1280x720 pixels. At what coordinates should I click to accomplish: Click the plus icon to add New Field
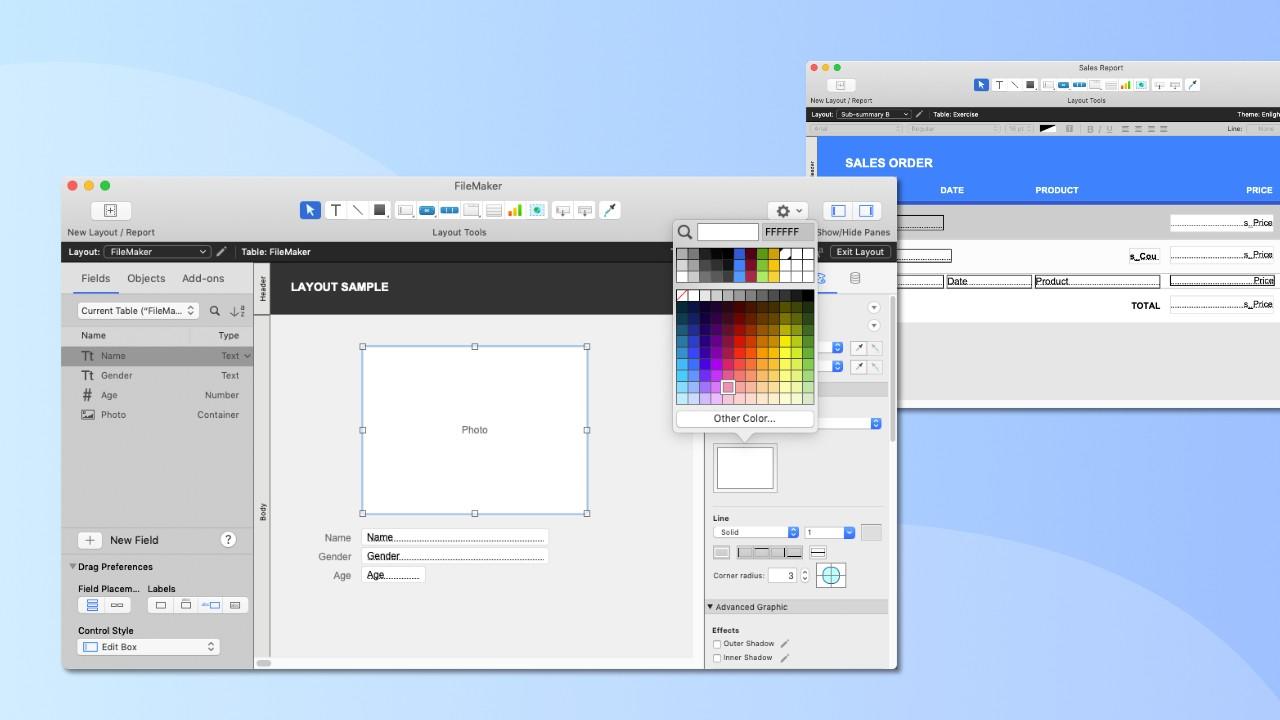(90, 540)
